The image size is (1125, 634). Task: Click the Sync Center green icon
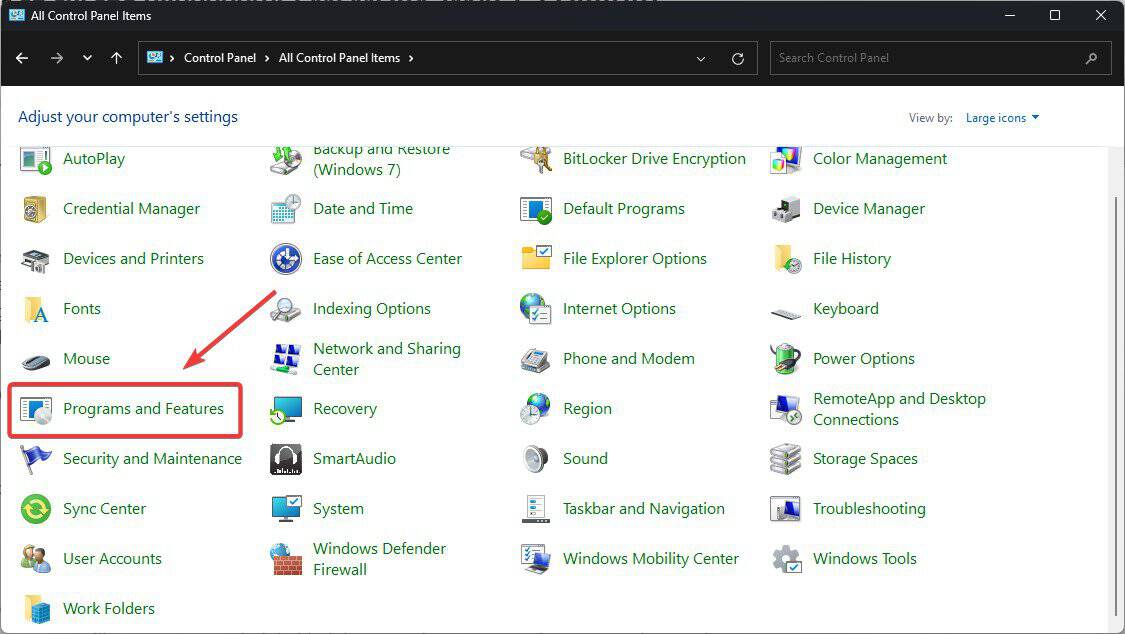coord(35,509)
